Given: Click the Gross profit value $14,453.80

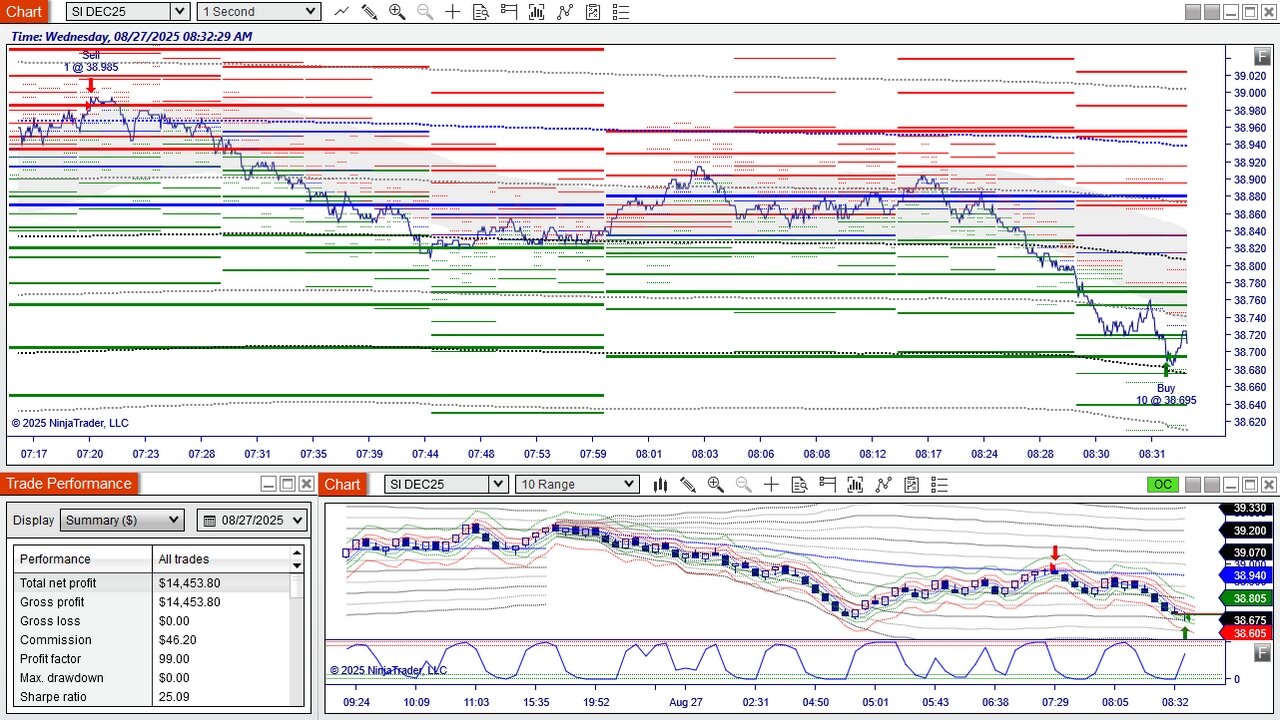Looking at the screenshot, I should (x=191, y=602).
